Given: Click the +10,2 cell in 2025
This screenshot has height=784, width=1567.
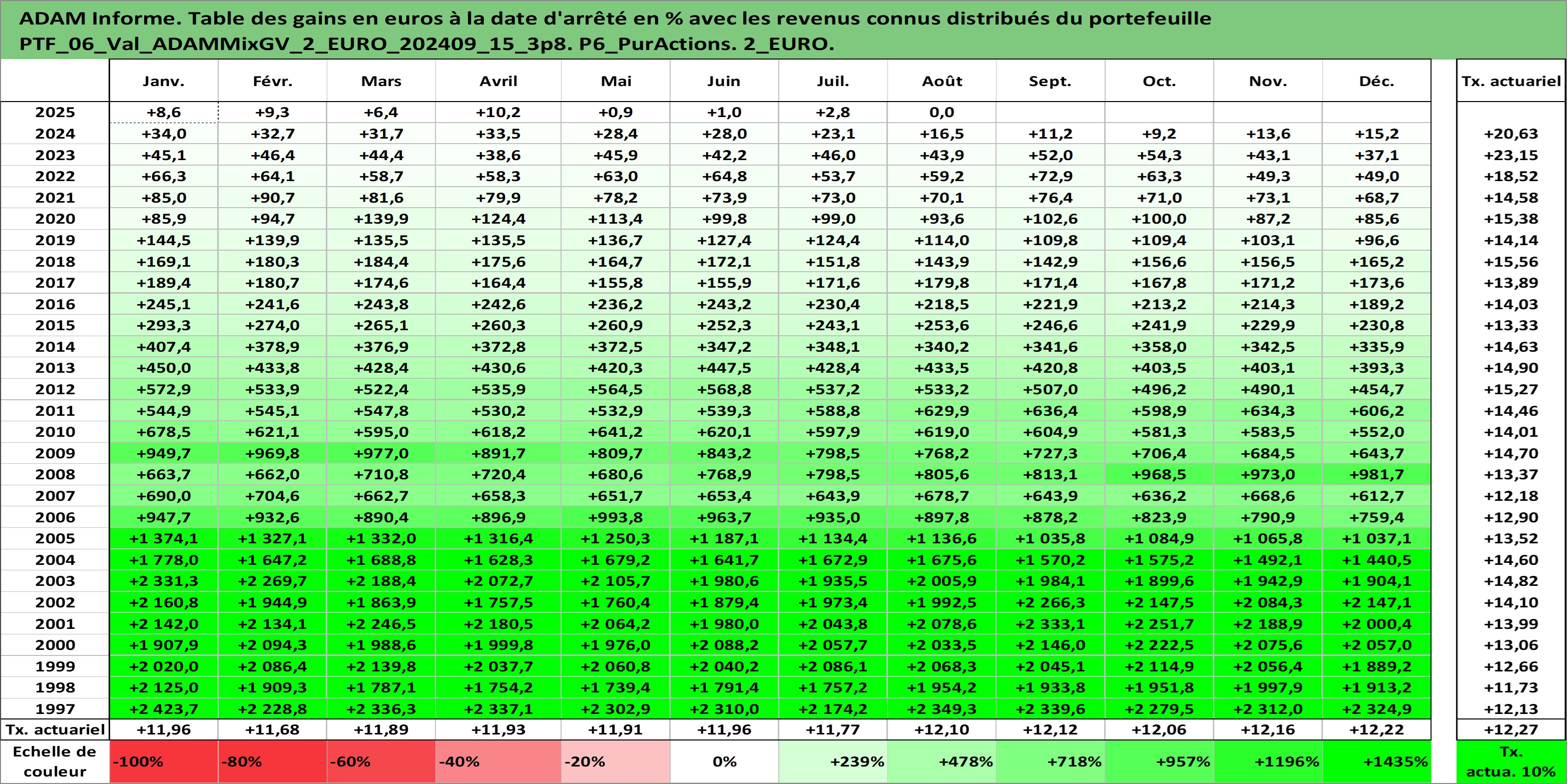Looking at the screenshot, I should pyautogui.click(x=498, y=112).
